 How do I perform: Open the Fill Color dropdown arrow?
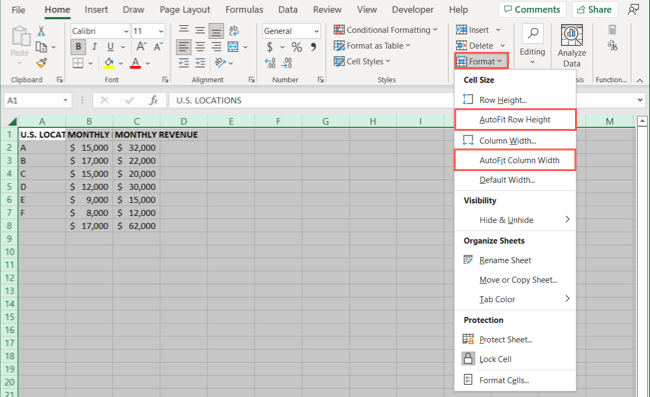coord(121,63)
